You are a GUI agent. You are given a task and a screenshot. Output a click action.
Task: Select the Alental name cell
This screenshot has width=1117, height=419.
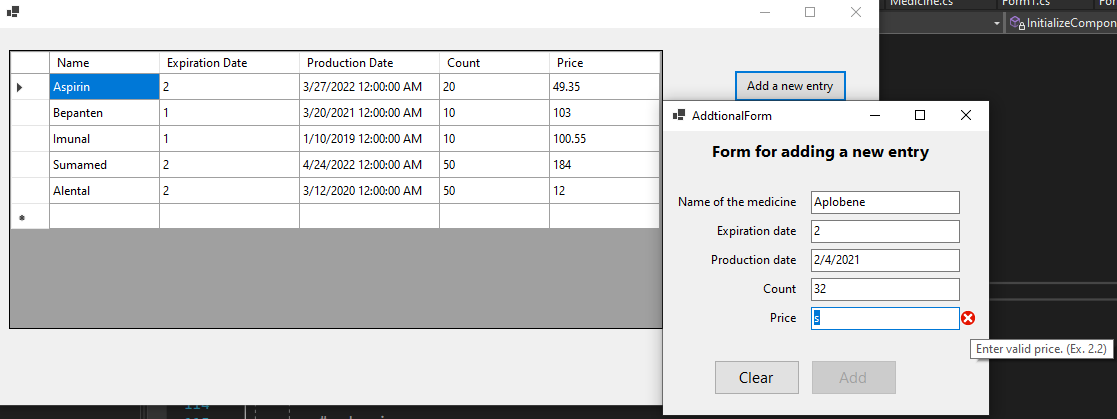point(105,191)
